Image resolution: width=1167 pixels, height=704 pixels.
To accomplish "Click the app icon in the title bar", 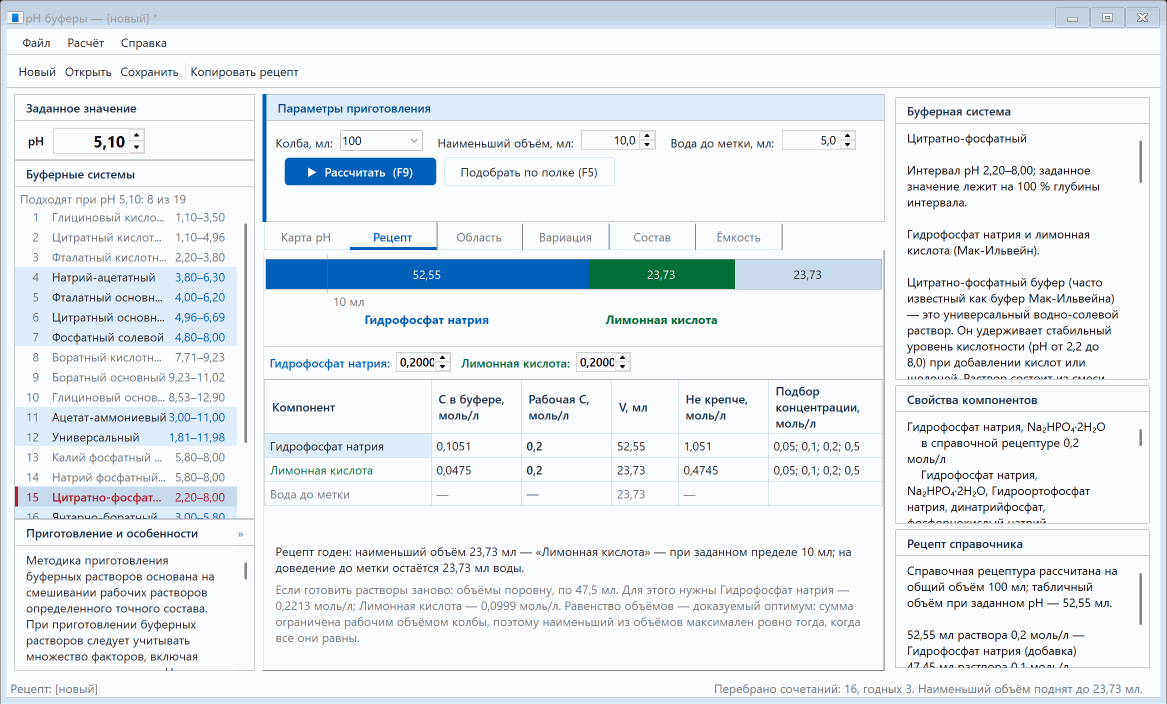I will click(15, 18).
